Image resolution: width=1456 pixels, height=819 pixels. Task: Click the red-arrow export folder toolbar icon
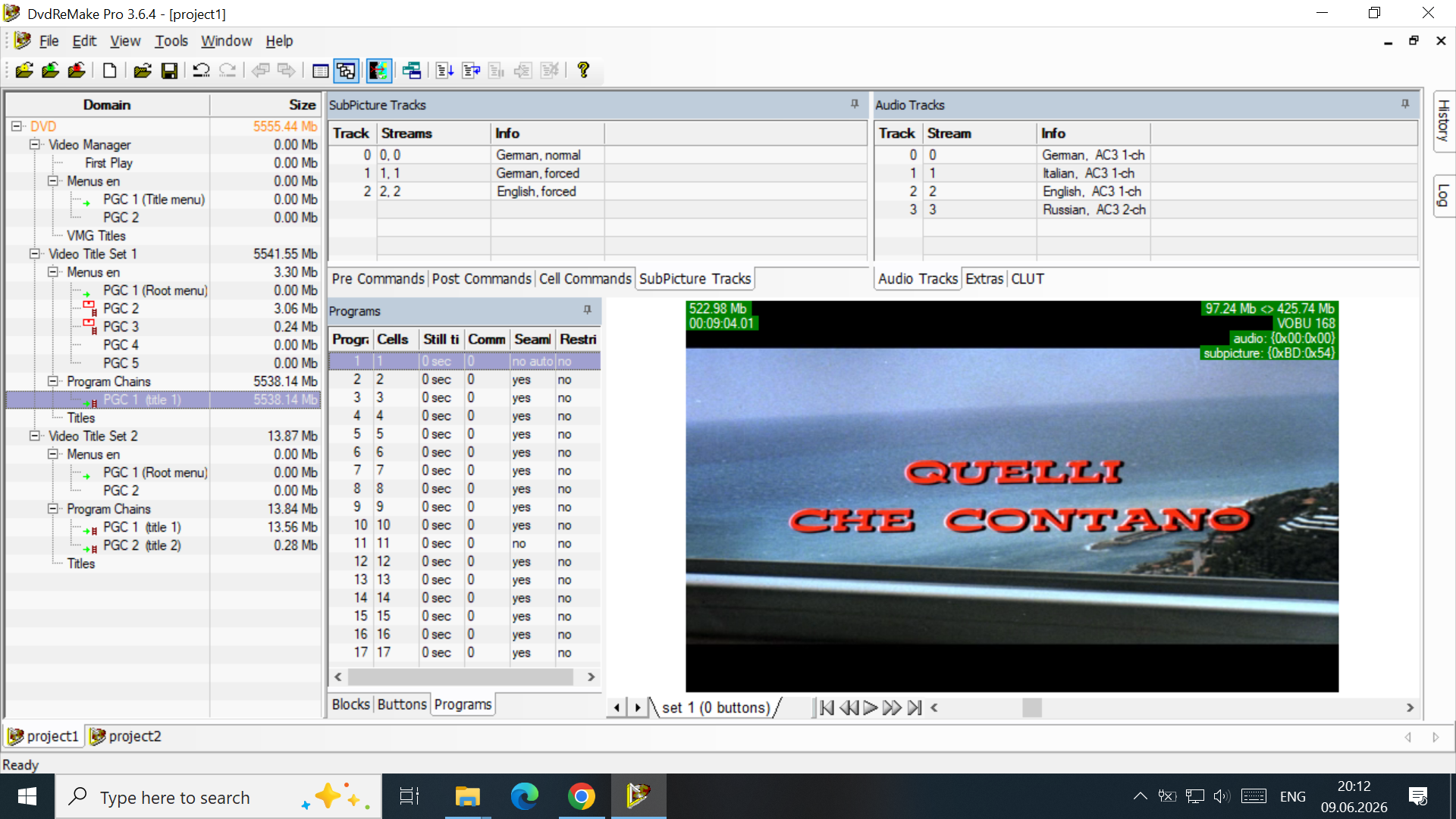(77, 71)
